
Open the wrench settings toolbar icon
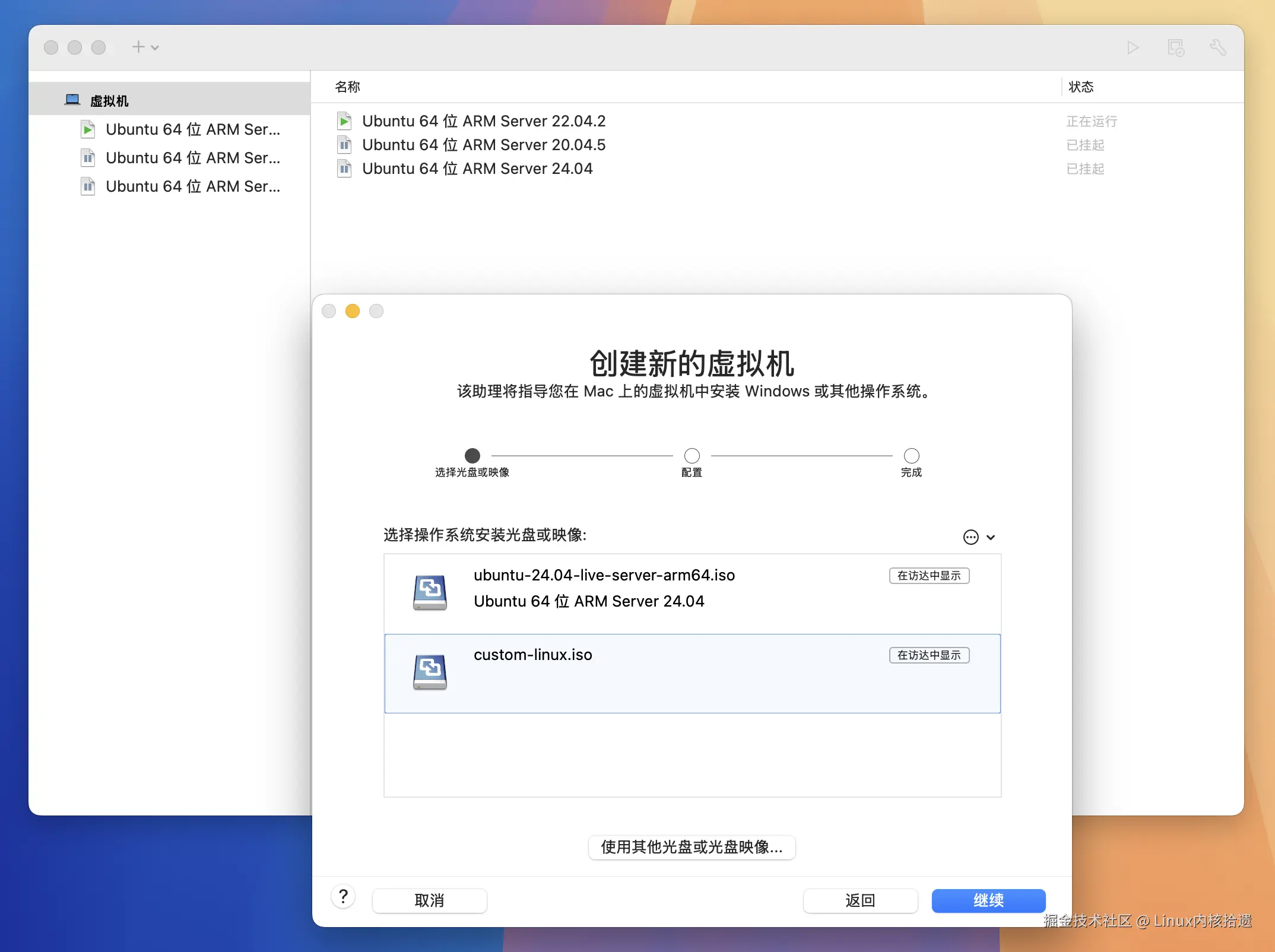point(1217,47)
